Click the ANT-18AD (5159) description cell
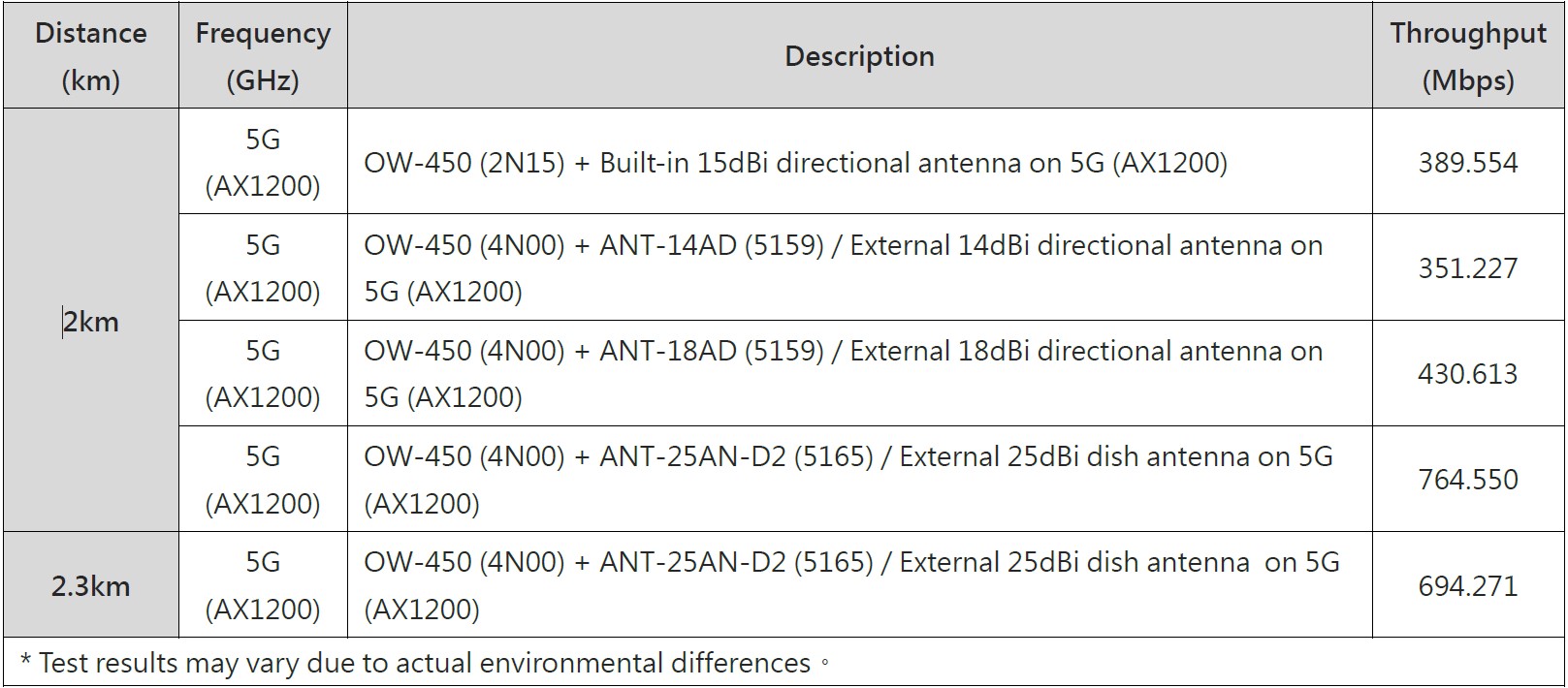The width and height of the screenshot is (1568, 688). (x=843, y=374)
